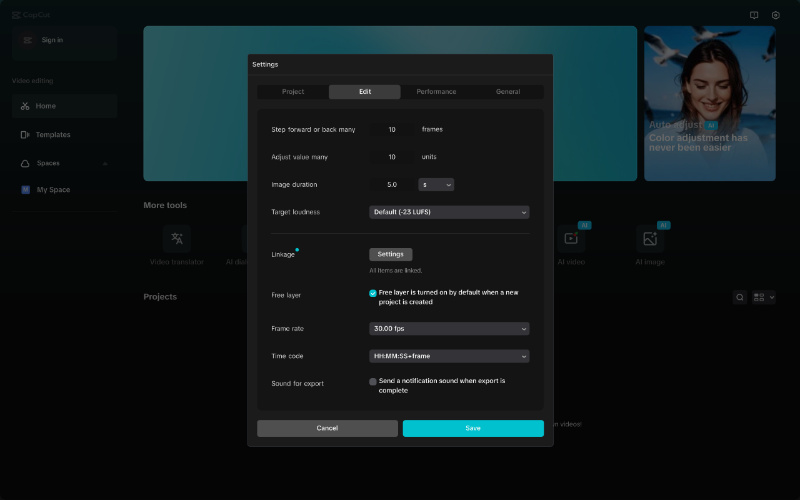Click the Templates icon in sidebar
800x500 pixels.
[25, 135]
